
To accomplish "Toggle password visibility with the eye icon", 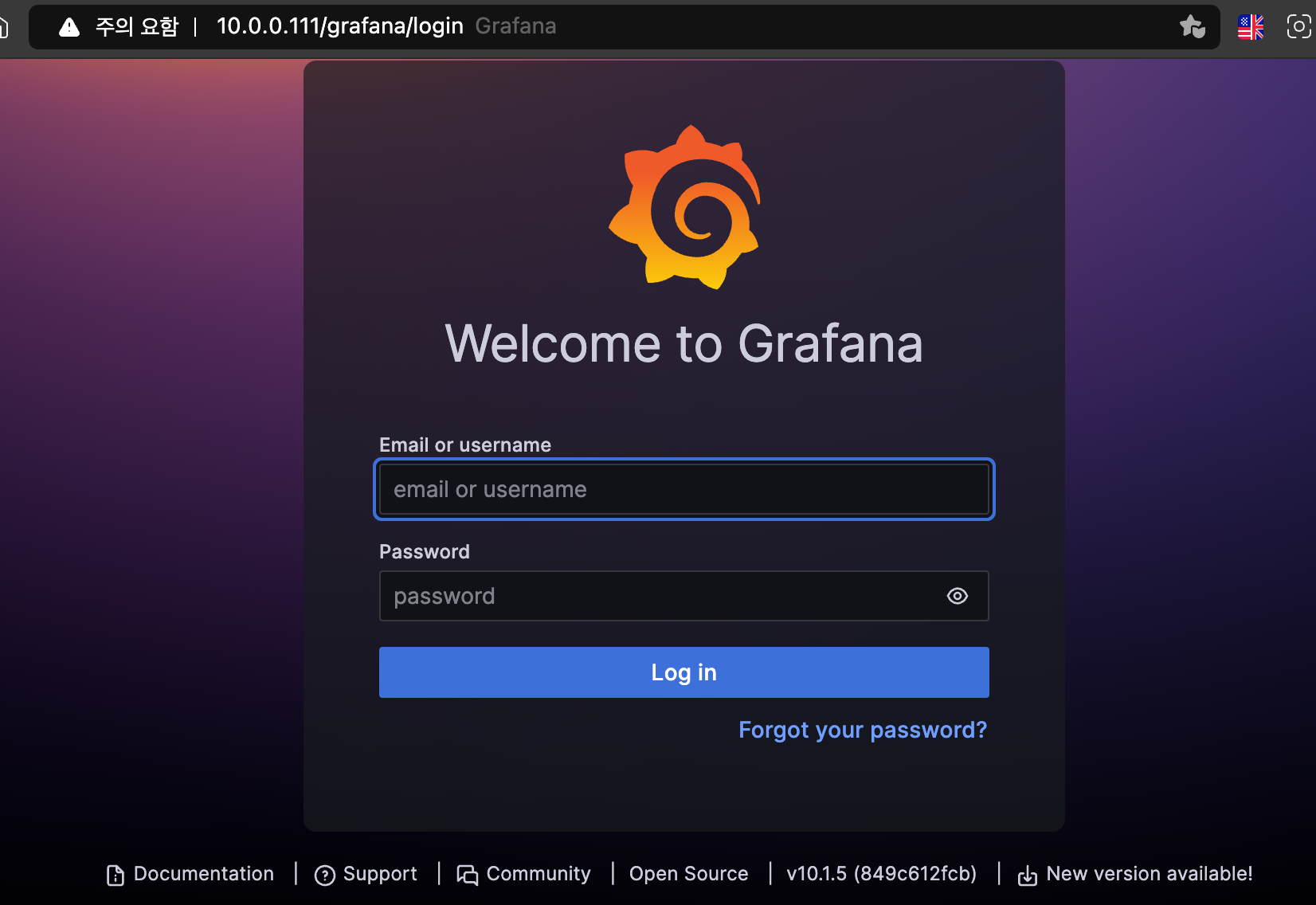I will pyautogui.click(x=958, y=596).
